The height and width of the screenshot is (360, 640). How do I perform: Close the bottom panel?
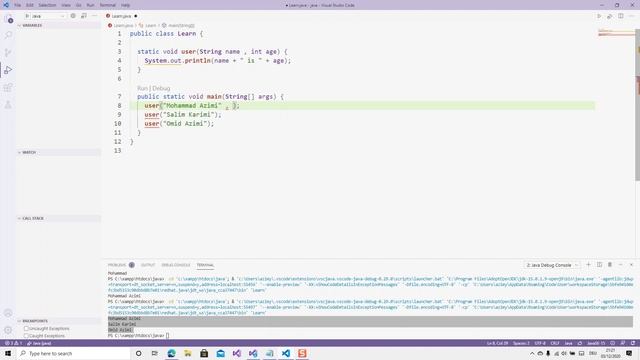631,264
